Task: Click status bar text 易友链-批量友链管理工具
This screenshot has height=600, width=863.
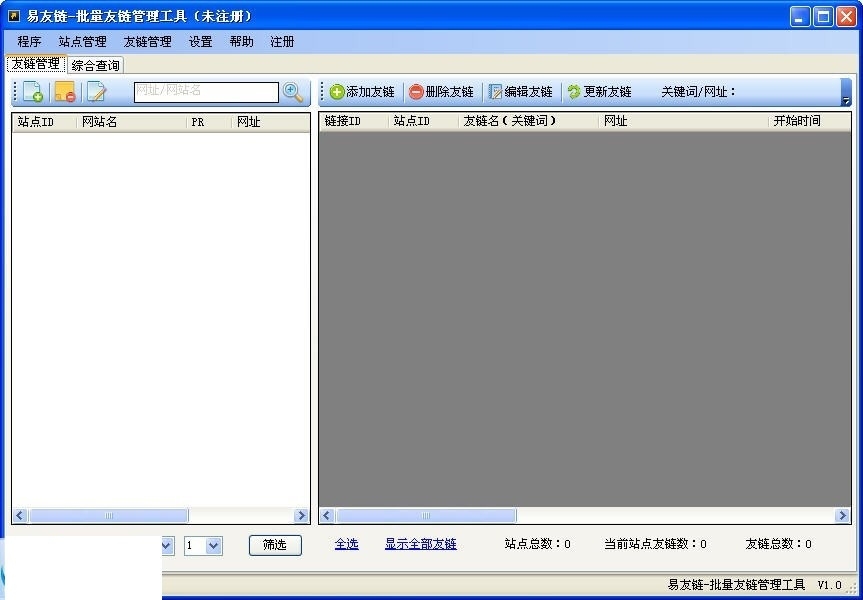Action: [x=736, y=585]
